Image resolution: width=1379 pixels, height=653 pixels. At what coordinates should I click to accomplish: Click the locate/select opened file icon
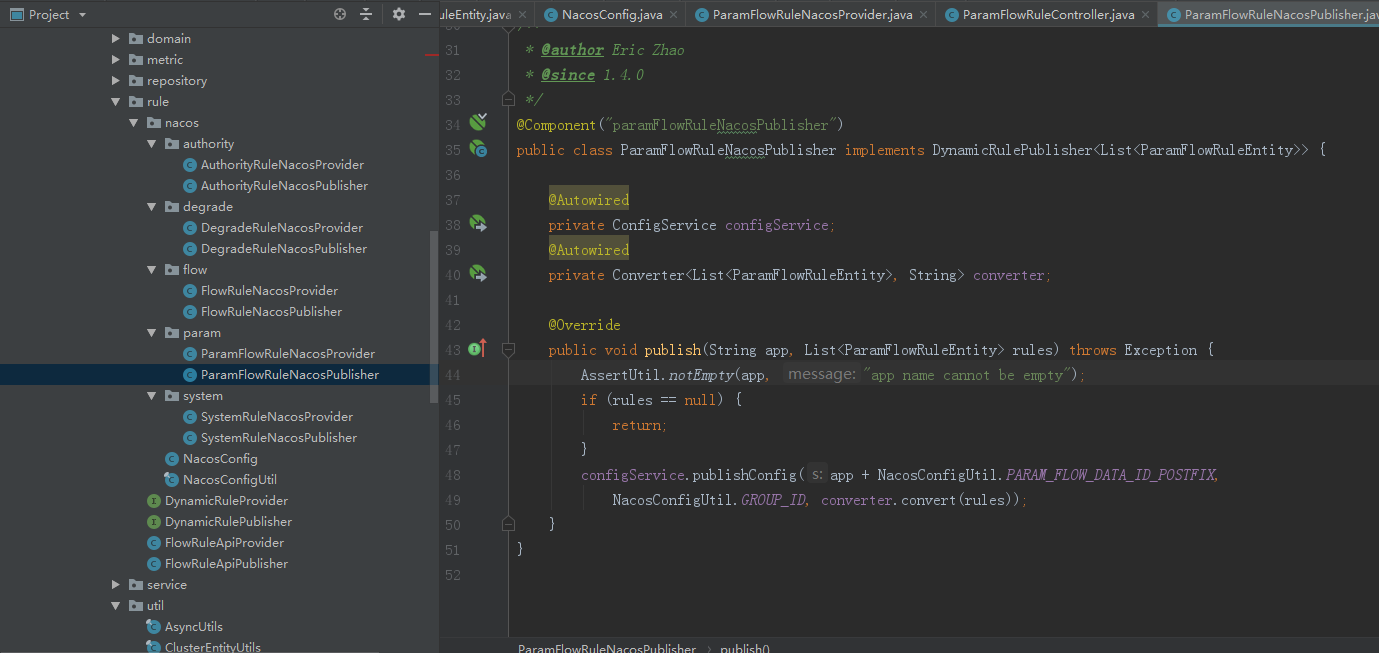340,14
